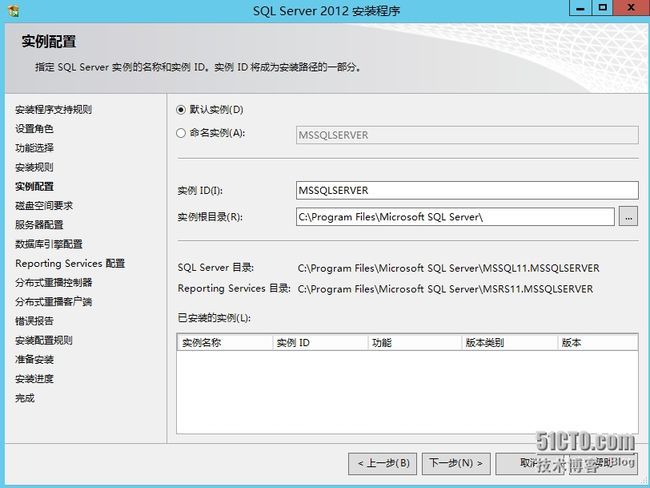
Task: Select 数据库引擎配置 step in sidebar
Action: [49, 244]
